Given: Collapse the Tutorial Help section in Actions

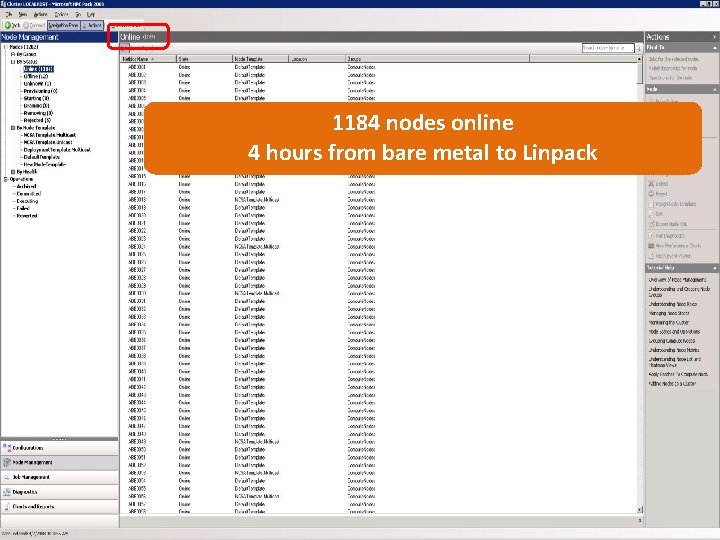Looking at the screenshot, I should pos(714,268).
